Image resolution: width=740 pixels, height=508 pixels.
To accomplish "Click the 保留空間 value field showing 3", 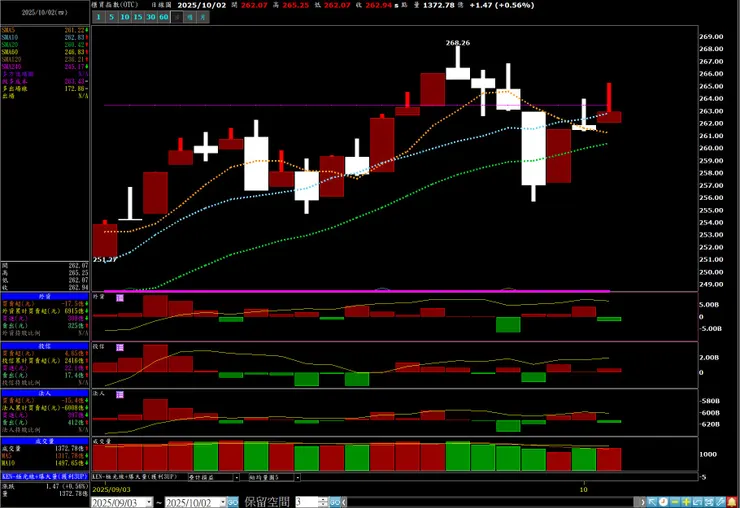I will 307,502.
